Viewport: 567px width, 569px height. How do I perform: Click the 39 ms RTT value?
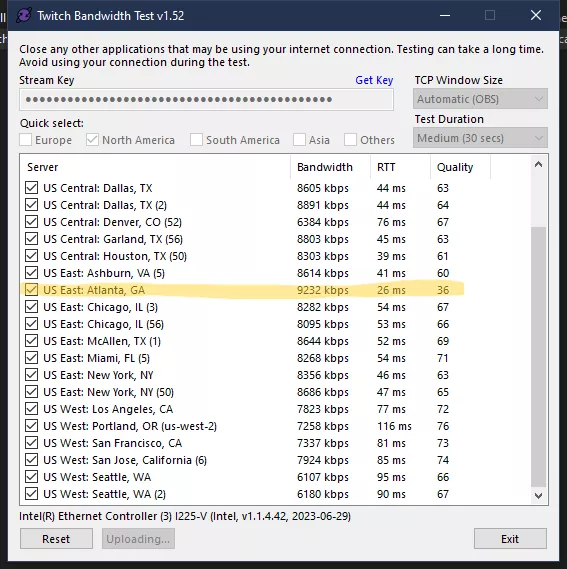click(391, 256)
